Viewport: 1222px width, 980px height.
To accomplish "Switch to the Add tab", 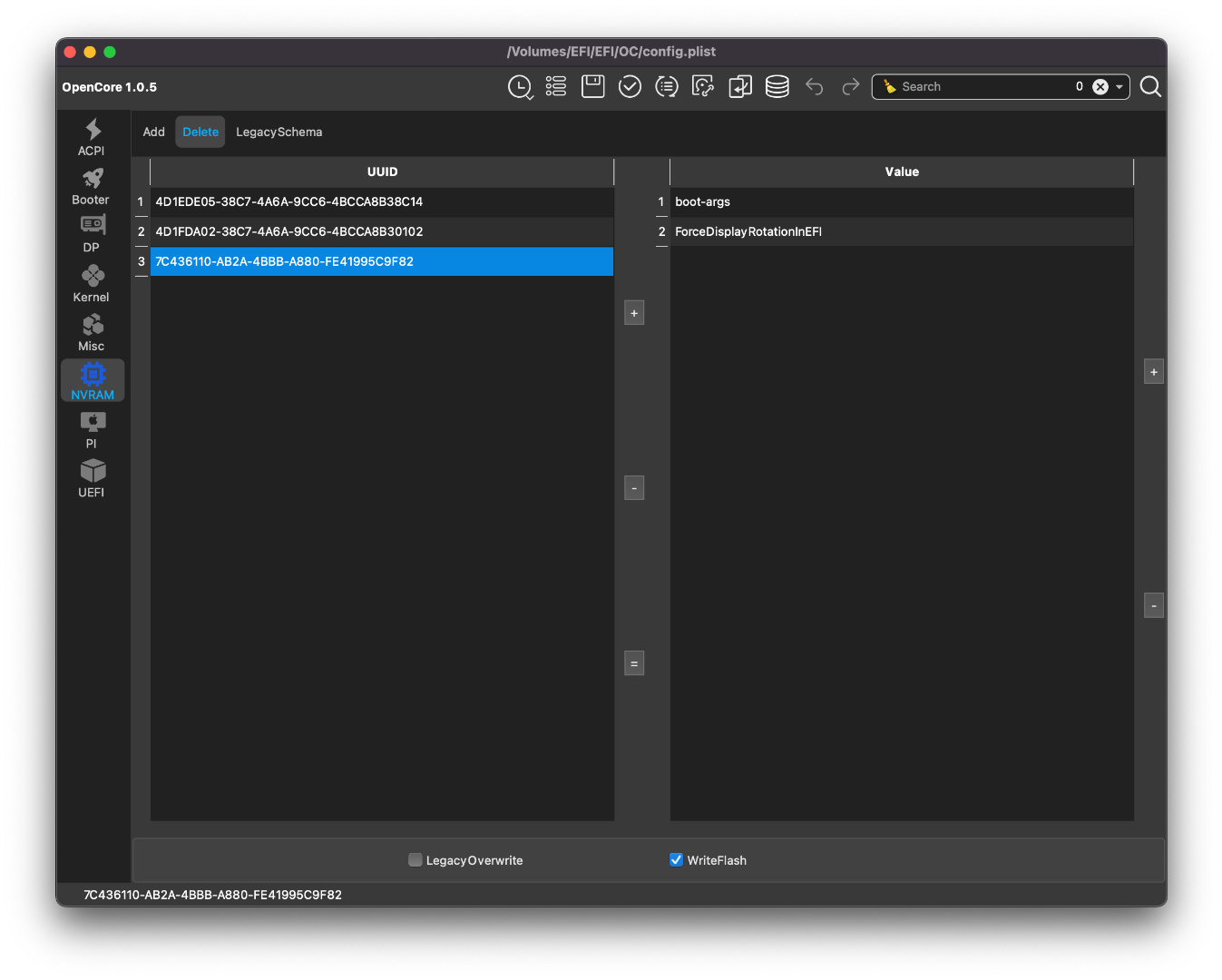I will coord(153,132).
